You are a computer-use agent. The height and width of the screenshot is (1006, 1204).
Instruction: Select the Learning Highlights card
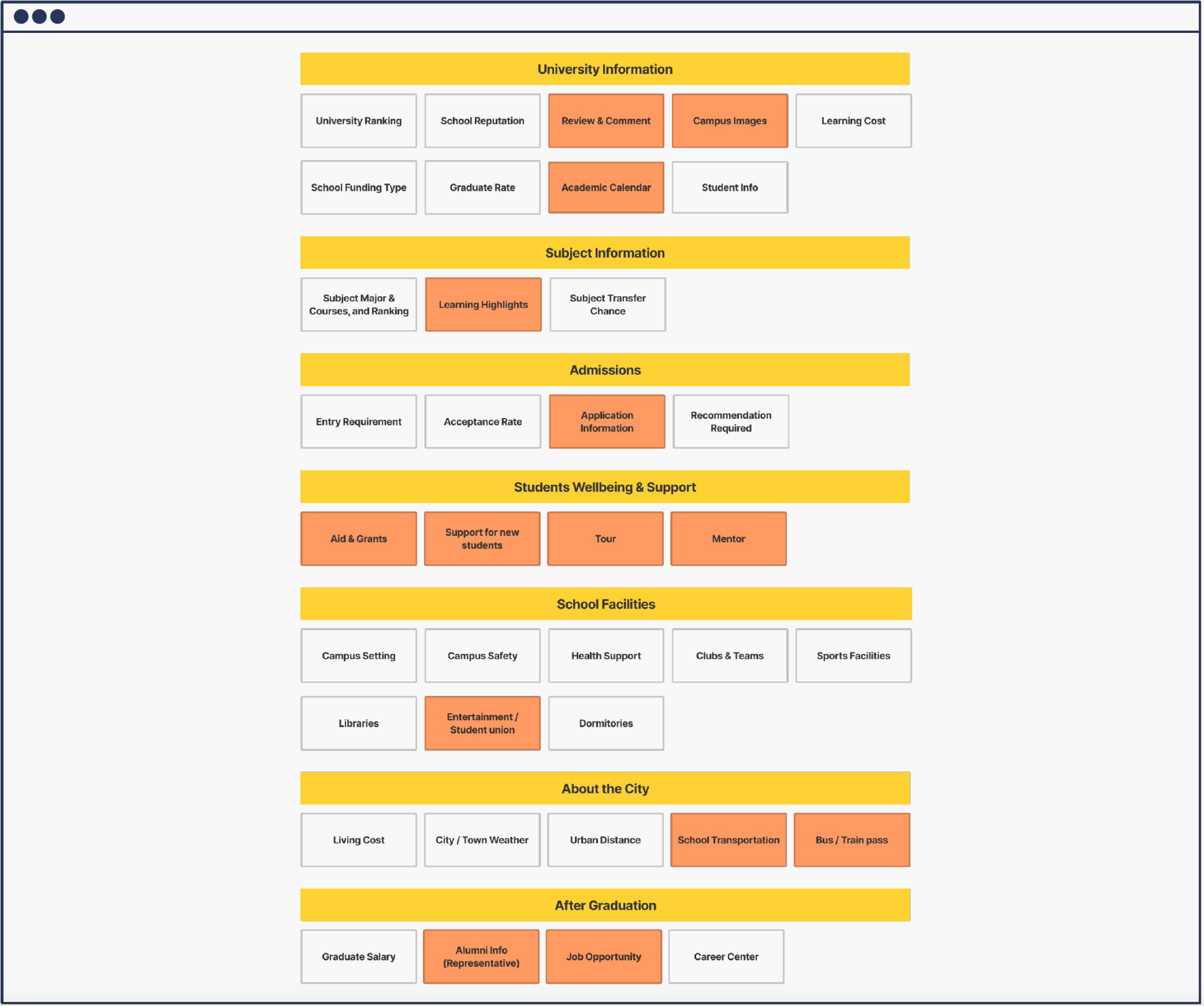pyautogui.click(x=483, y=304)
